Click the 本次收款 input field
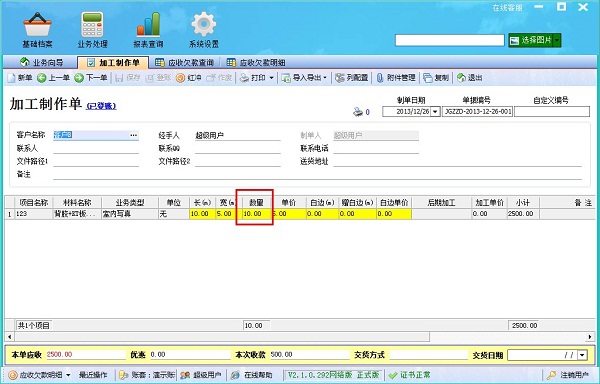The image size is (600, 384). [310, 355]
